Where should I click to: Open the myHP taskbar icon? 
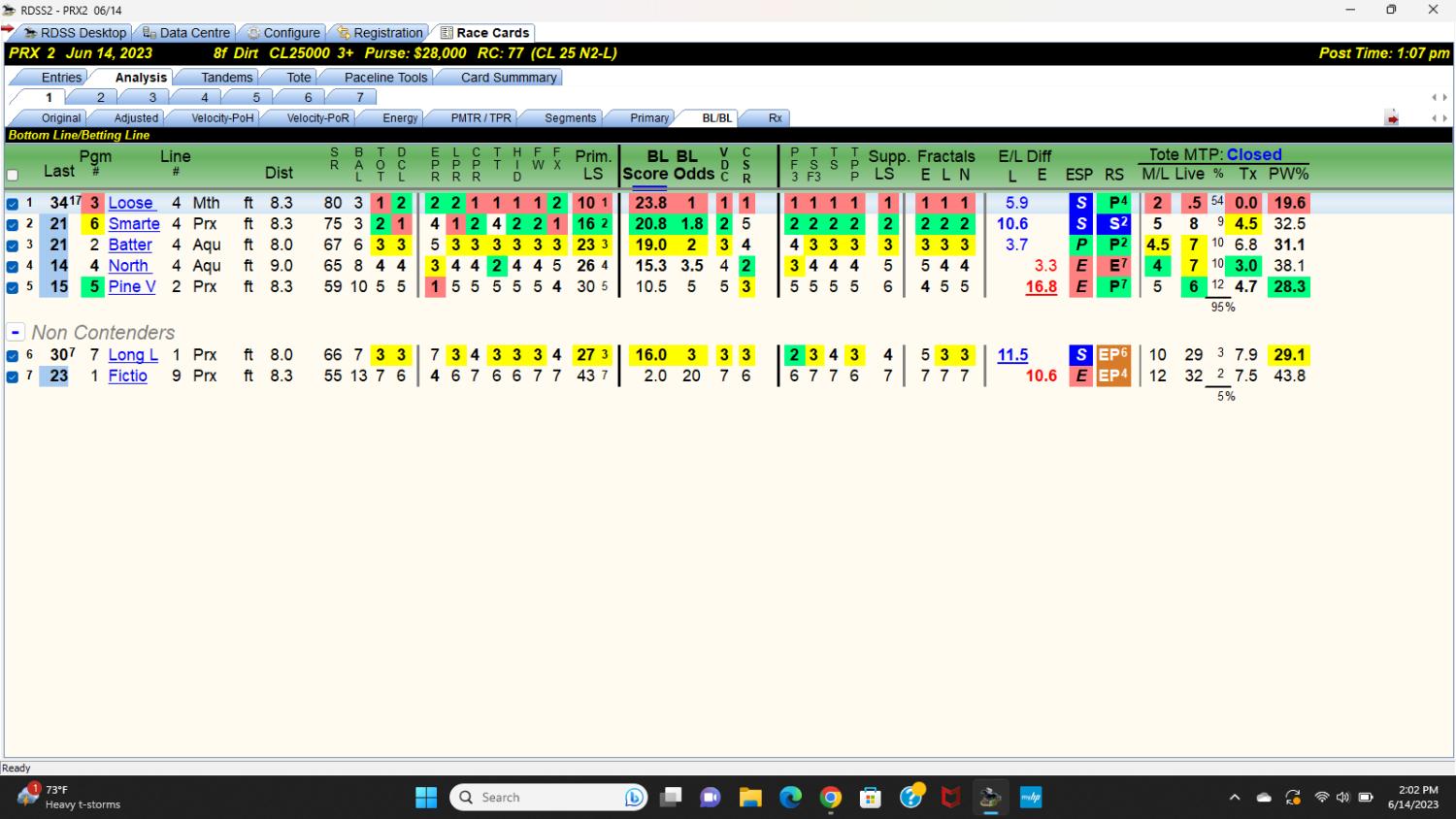pyautogui.click(x=1030, y=798)
